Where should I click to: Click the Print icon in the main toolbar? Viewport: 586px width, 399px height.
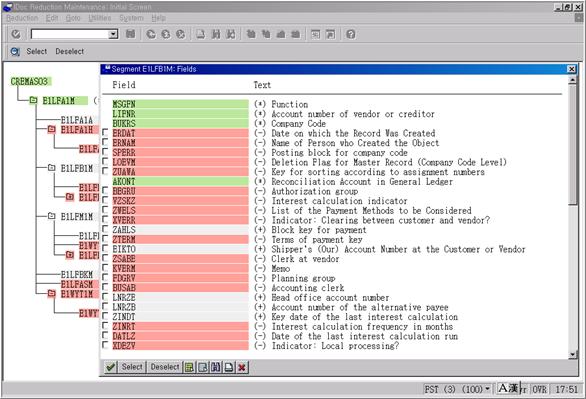pos(201,34)
